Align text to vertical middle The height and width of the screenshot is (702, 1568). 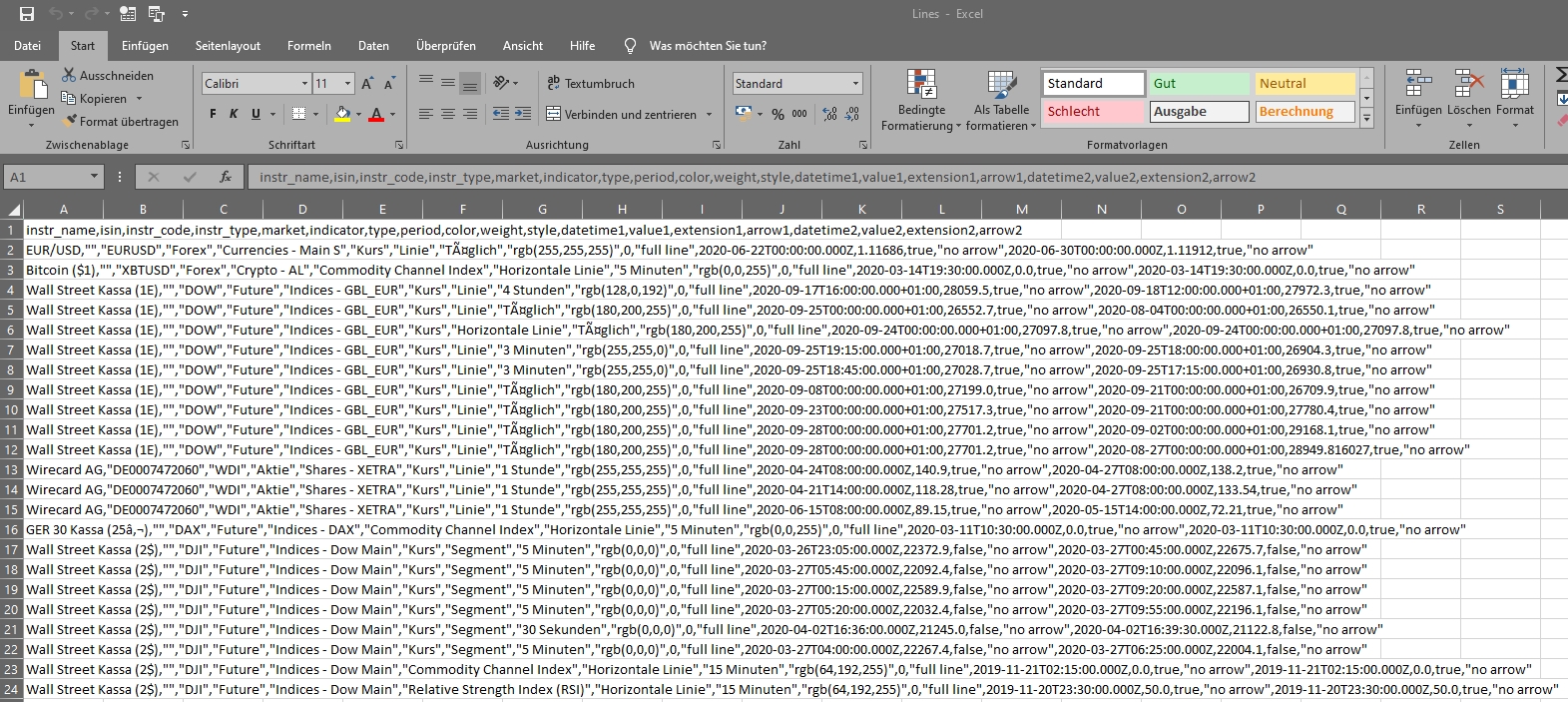coord(448,83)
